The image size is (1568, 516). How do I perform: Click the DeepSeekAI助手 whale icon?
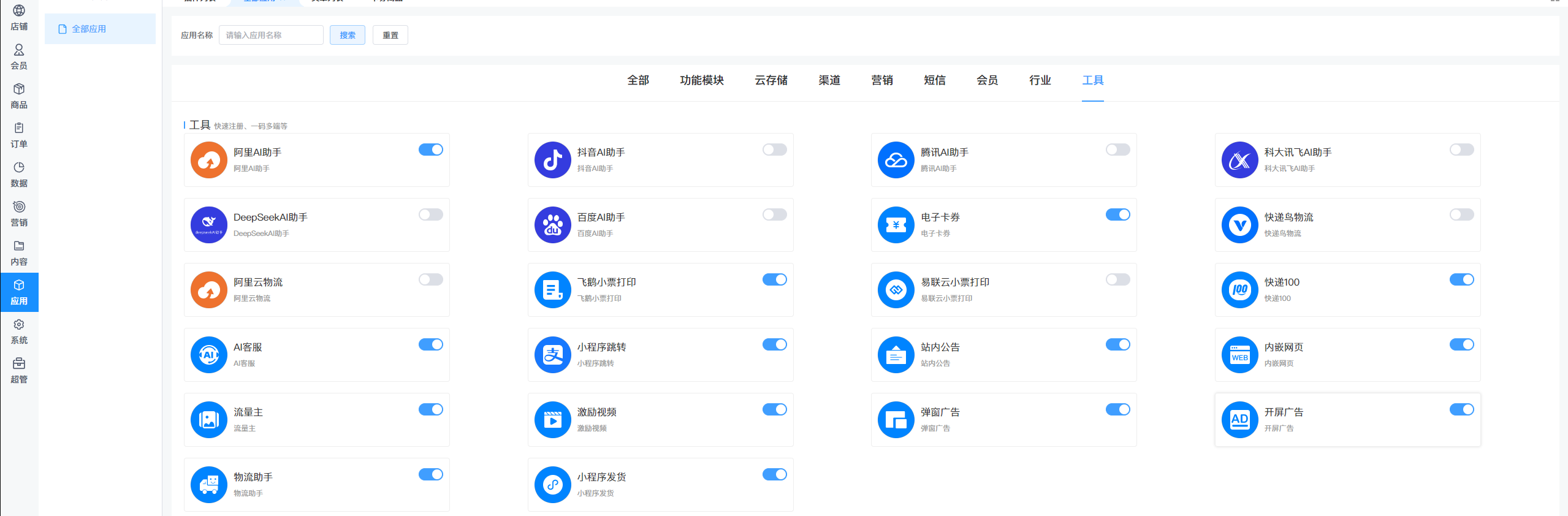tap(209, 225)
